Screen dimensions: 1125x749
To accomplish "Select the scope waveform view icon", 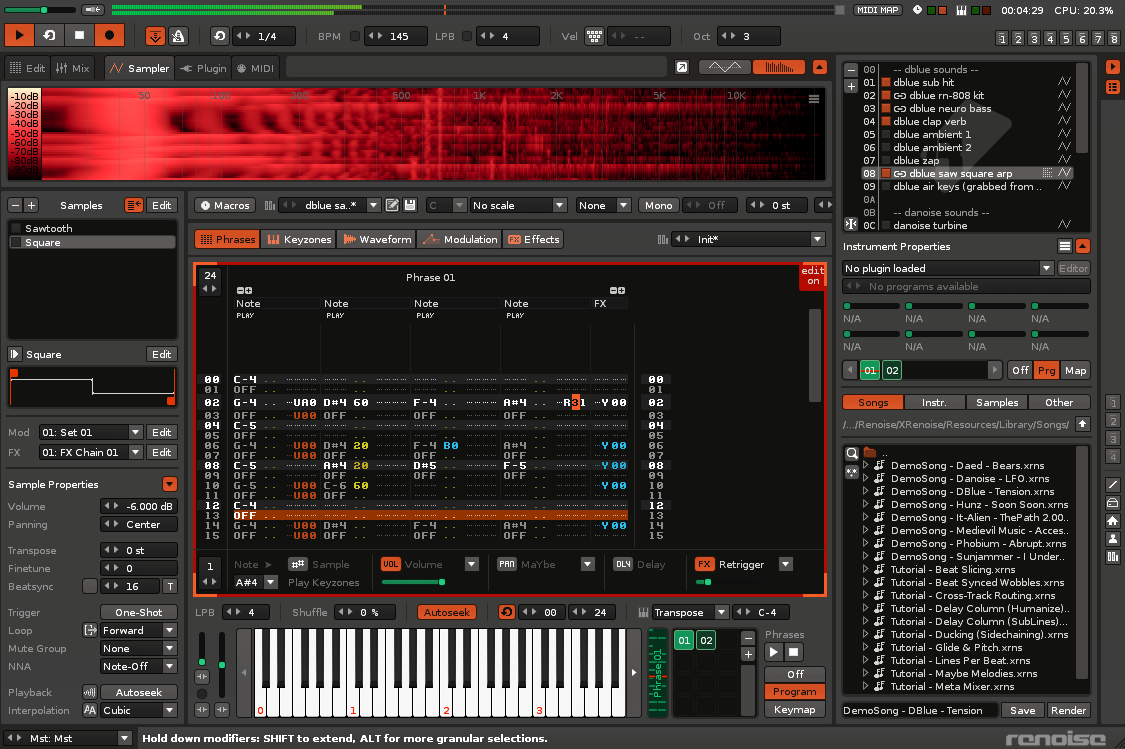I will point(725,67).
